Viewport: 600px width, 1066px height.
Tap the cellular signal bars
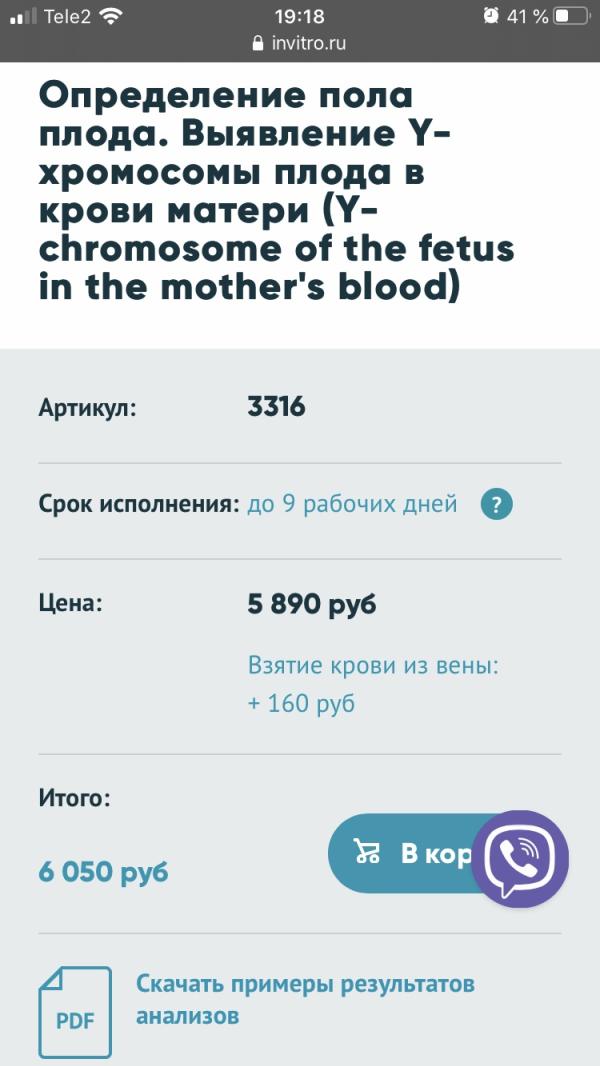coord(23,17)
